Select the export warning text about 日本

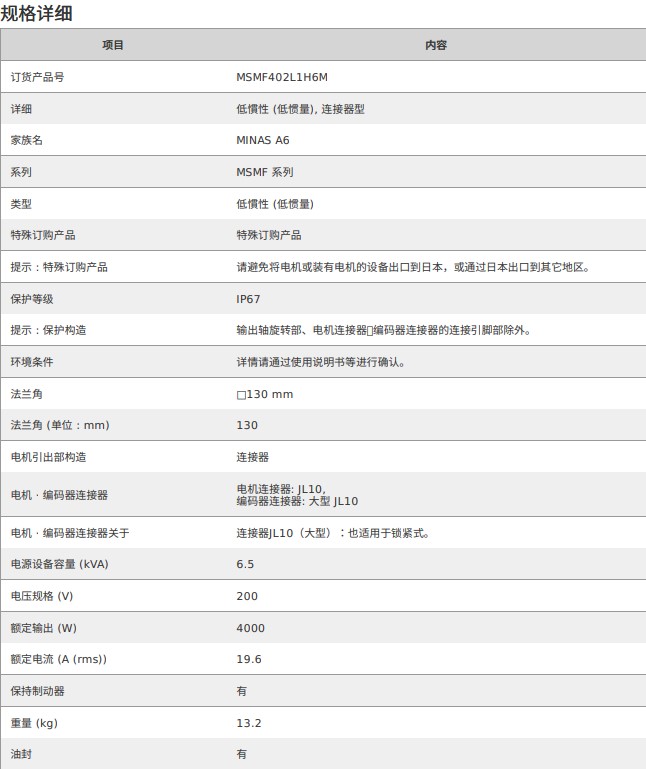(412, 267)
